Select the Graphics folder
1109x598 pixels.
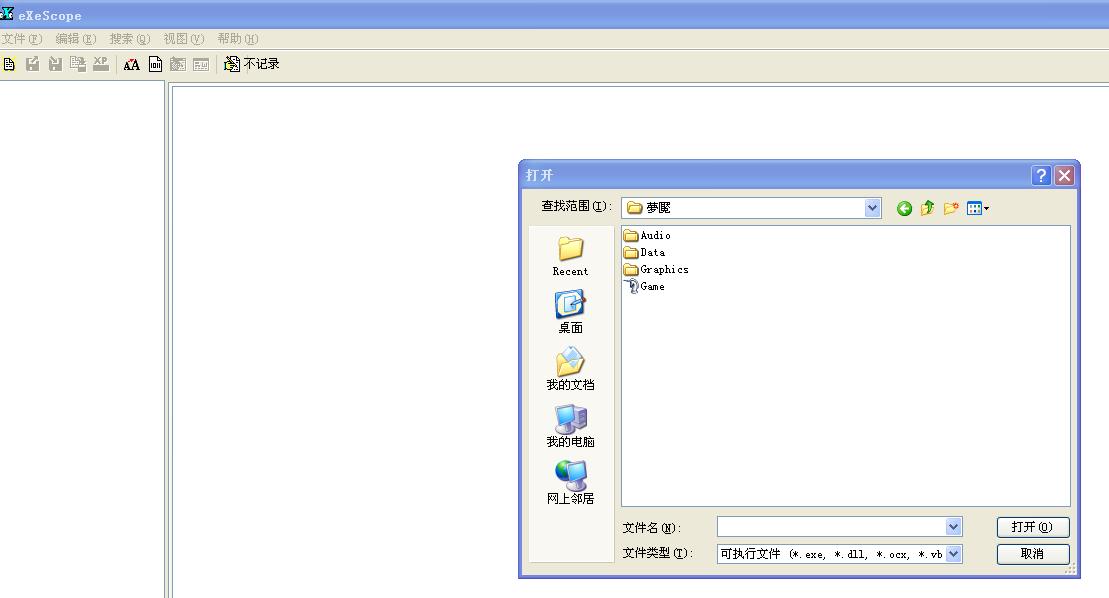tap(656, 269)
